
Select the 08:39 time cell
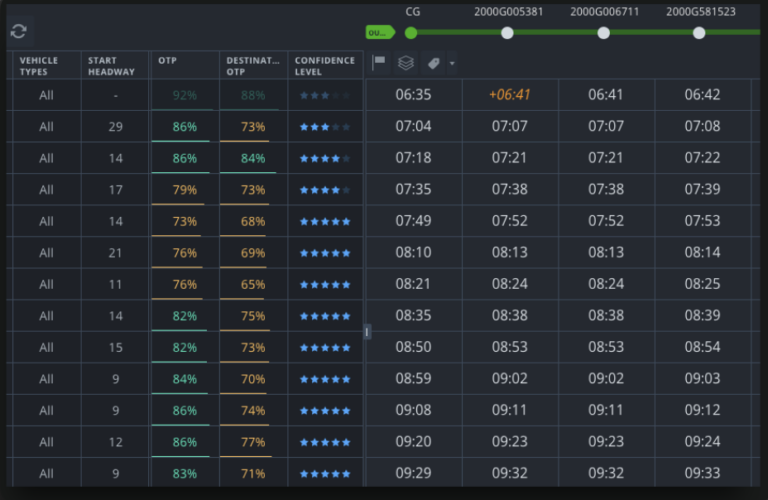(x=702, y=315)
